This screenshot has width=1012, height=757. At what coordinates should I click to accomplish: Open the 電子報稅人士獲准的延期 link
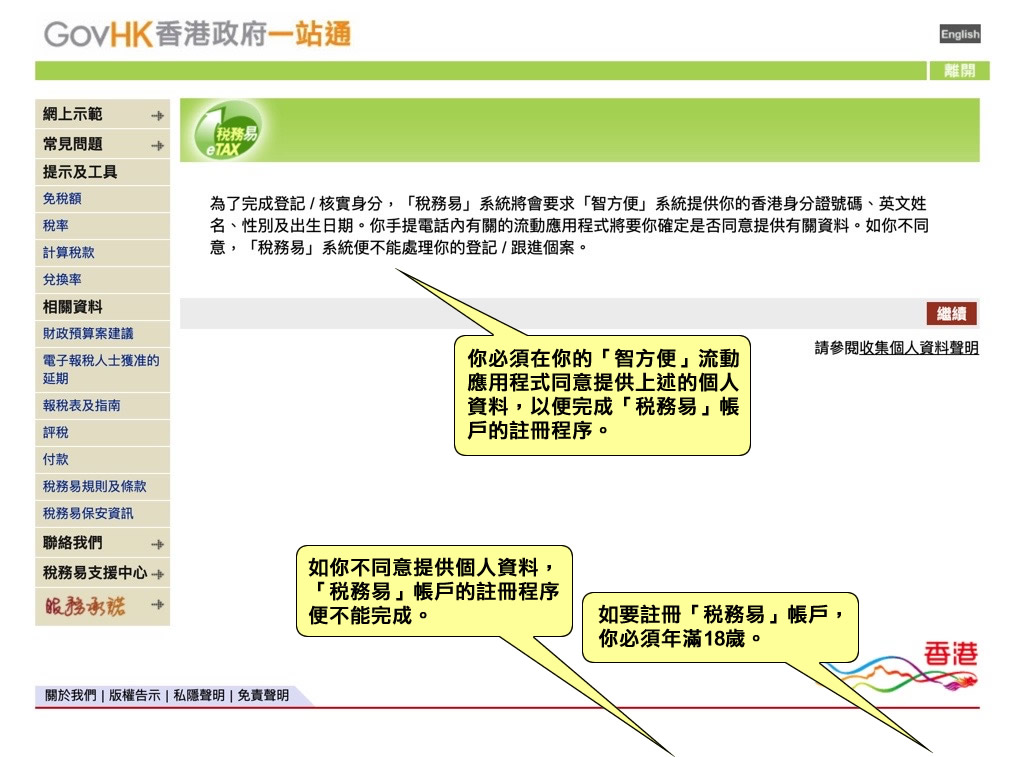pyautogui.click(x=101, y=369)
